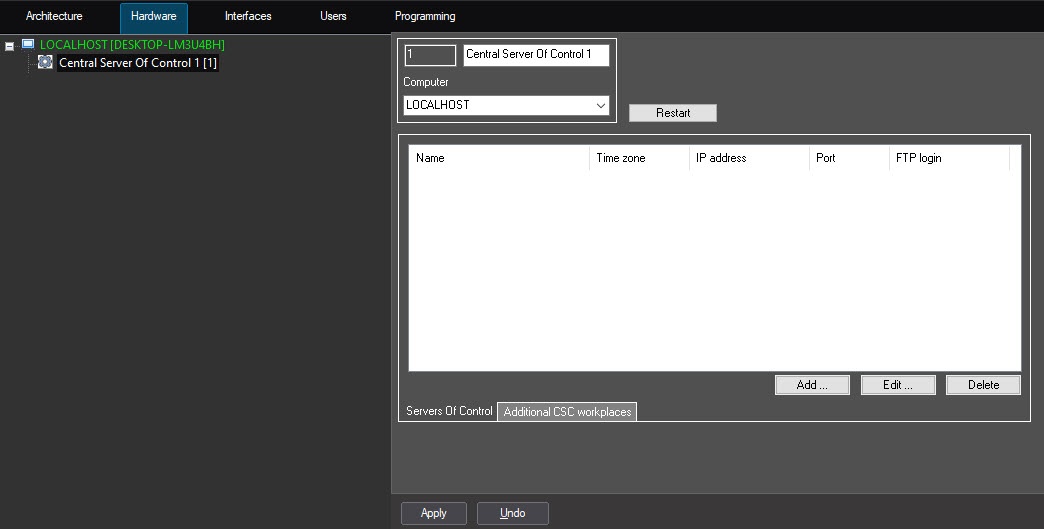This screenshot has width=1044, height=529.
Task: Click the object ID number field
Action: (x=430, y=54)
